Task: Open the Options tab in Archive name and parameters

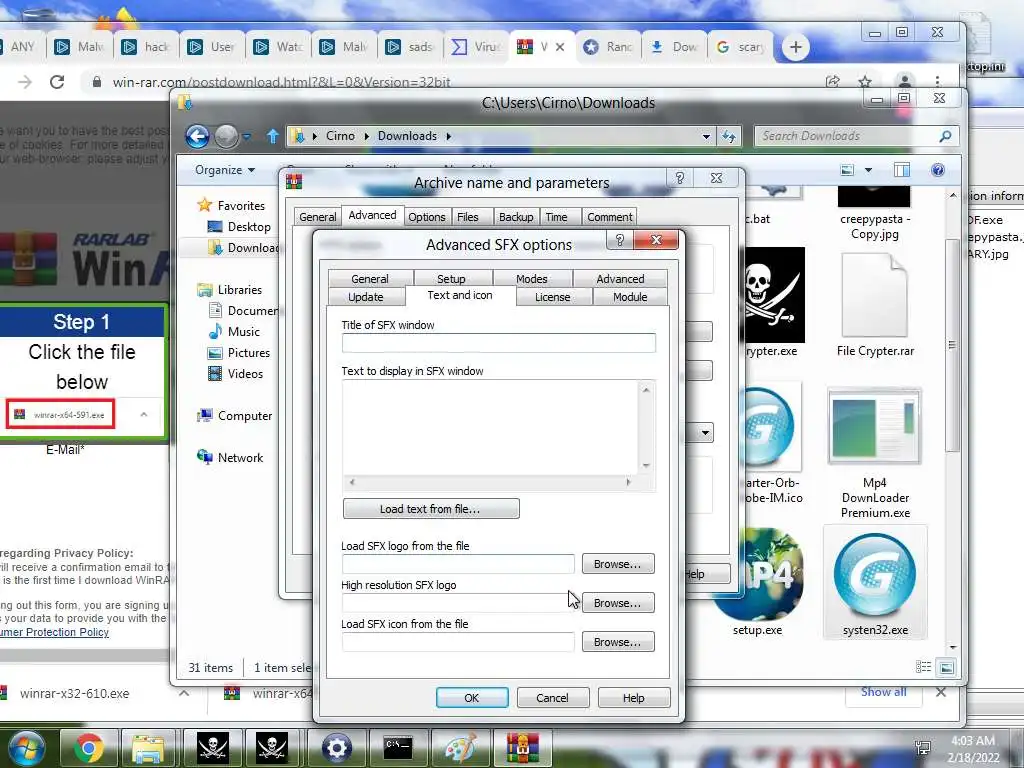Action: (x=426, y=217)
